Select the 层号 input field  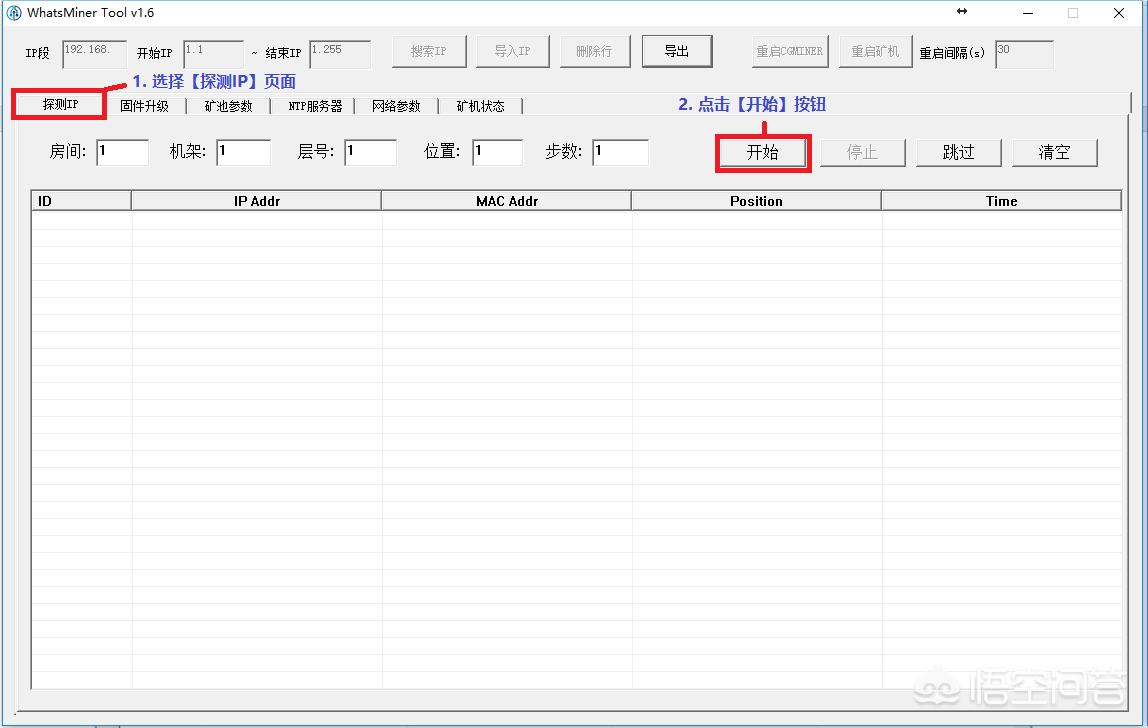click(x=370, y=152)
